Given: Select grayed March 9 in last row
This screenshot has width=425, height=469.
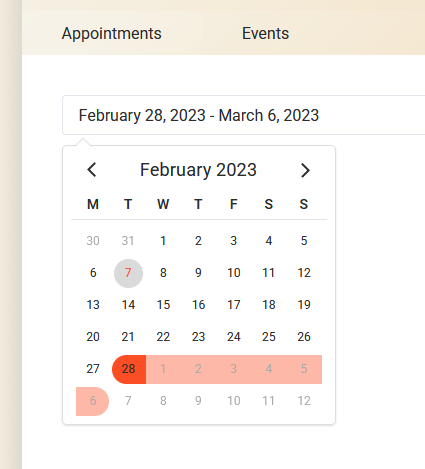Looking at the screenshot, I should (x=198, y=401).
